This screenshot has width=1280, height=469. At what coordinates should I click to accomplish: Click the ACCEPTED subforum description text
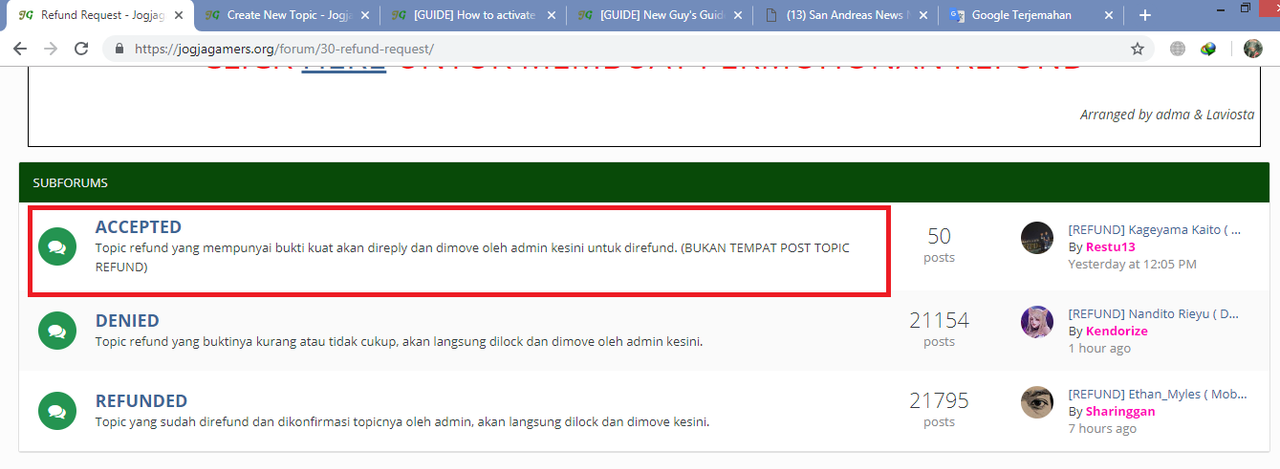472,257
